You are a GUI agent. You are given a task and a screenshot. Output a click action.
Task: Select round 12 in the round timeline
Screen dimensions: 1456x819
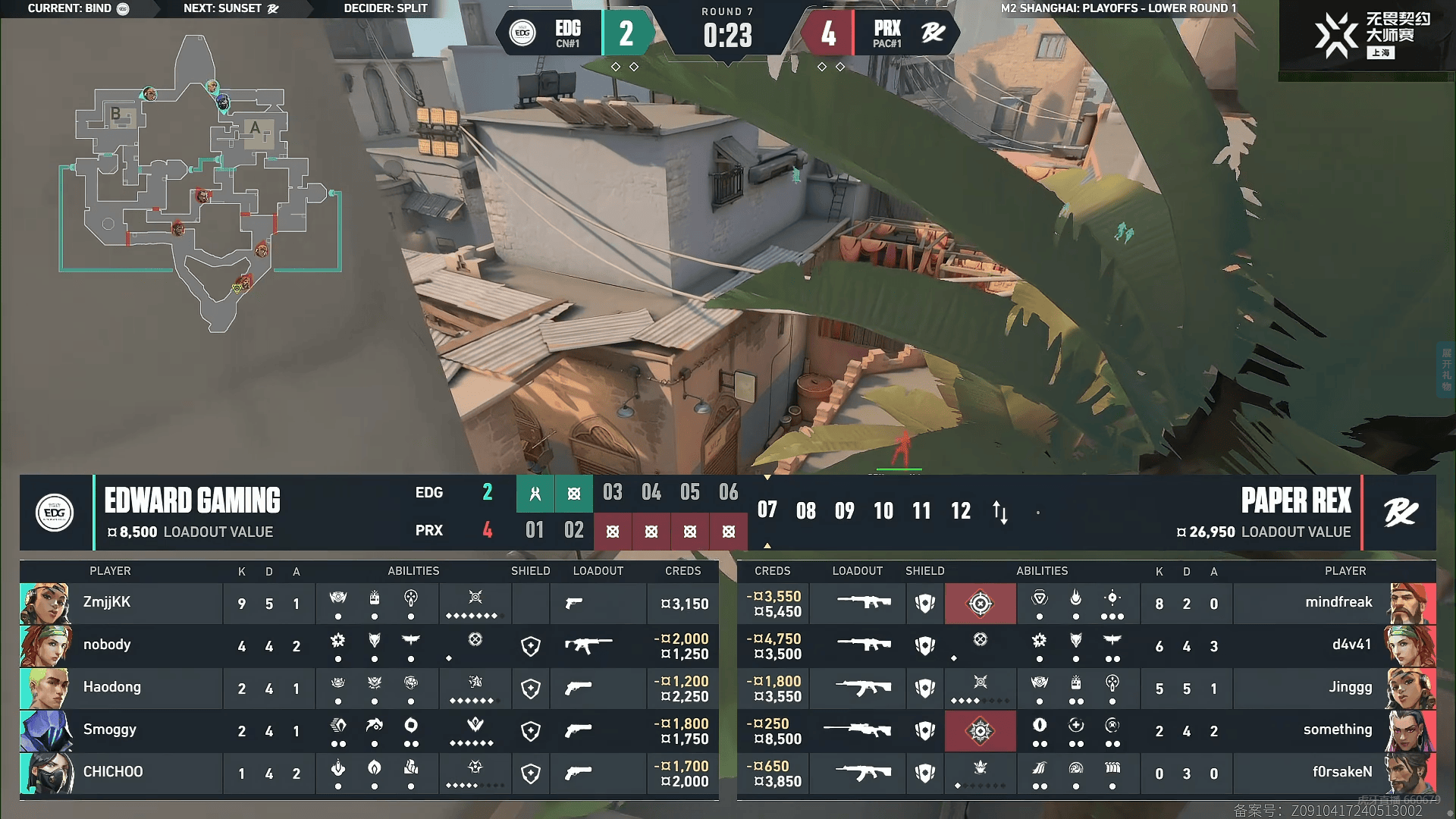coord(961,510)
